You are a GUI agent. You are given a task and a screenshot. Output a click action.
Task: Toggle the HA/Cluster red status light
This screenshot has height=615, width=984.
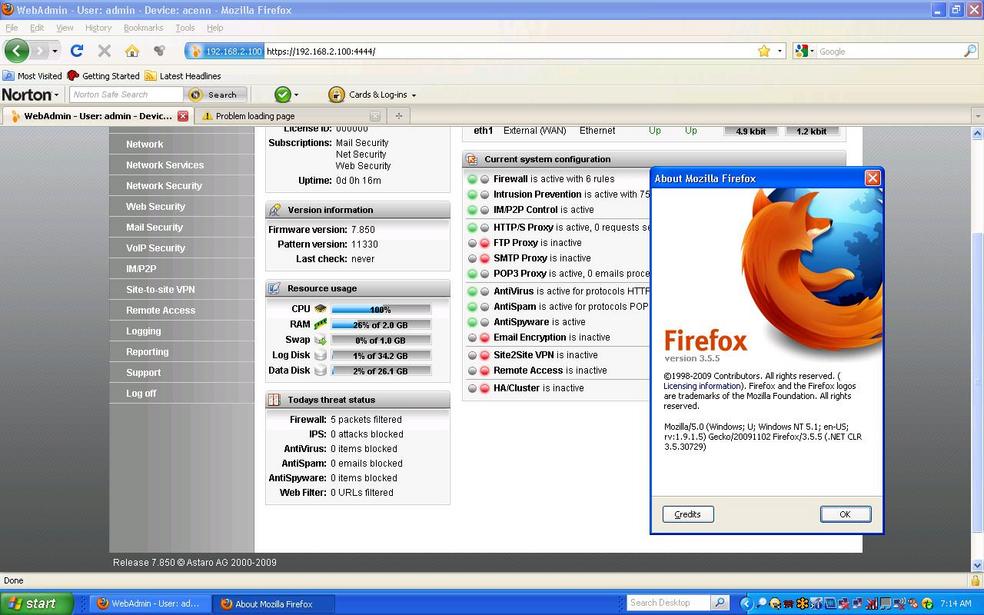pyautogui.click(x=484, y=388)
